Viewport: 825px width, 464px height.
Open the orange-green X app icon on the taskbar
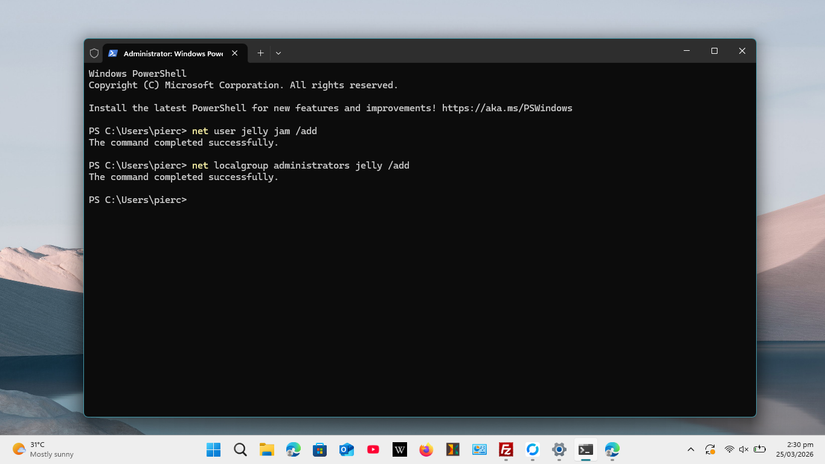coord(452,449)
